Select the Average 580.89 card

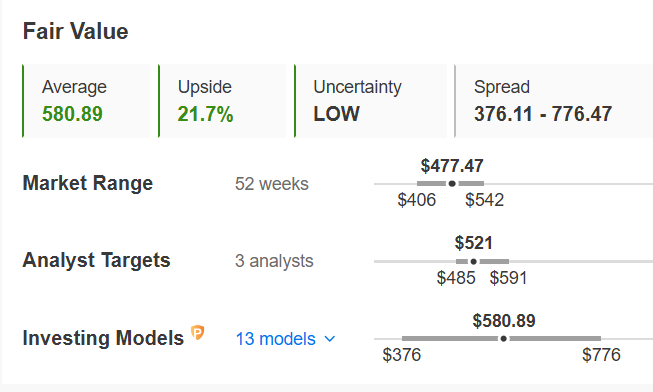pyautogui.click(x=86, y=101)
